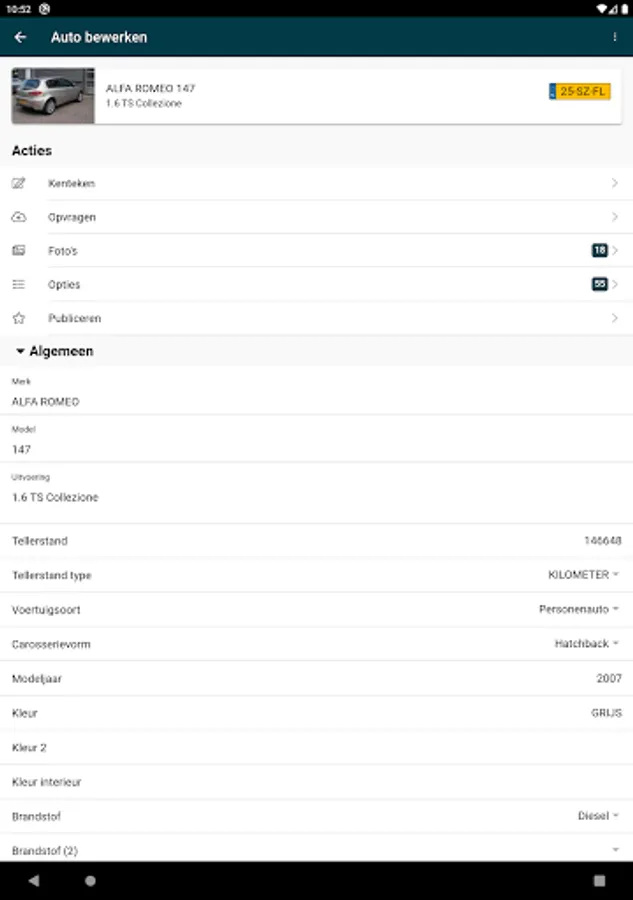Open the Tellerstand type dropdown
The image size is (633, 900).
click(584, 575)
